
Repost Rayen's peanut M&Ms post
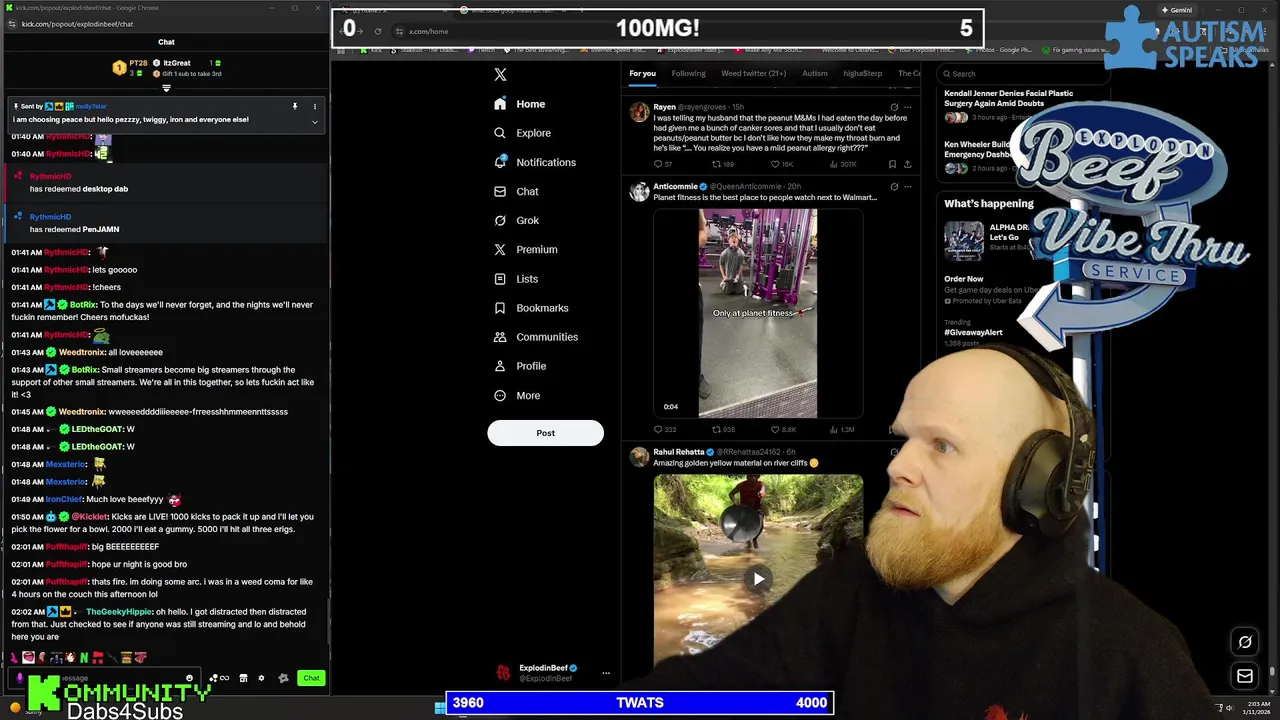722,164
